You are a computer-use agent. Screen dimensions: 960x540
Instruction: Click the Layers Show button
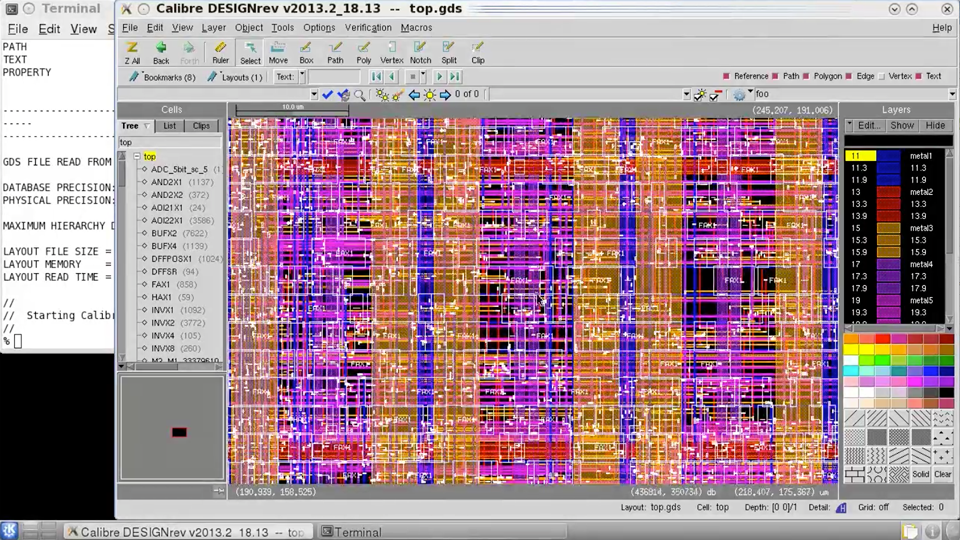(902, 125)
